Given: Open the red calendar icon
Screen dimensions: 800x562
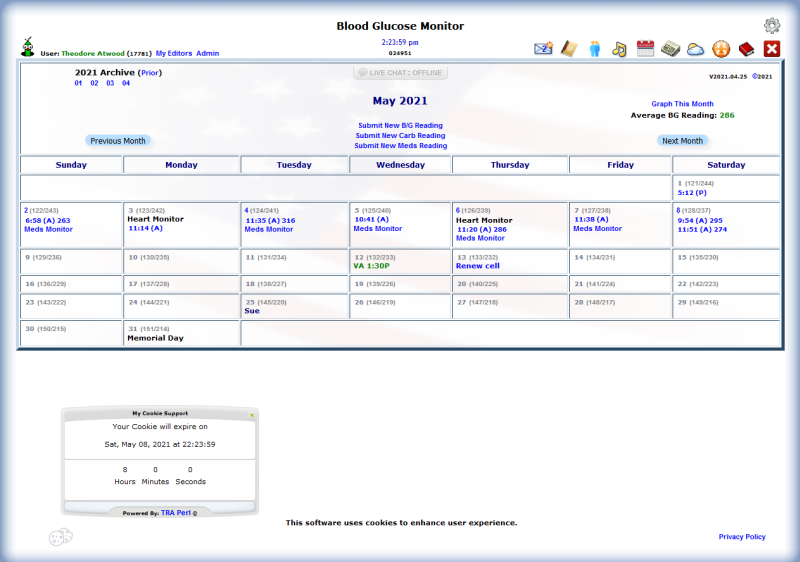Looking at the screenshot, I should click(x=645, y=48).
